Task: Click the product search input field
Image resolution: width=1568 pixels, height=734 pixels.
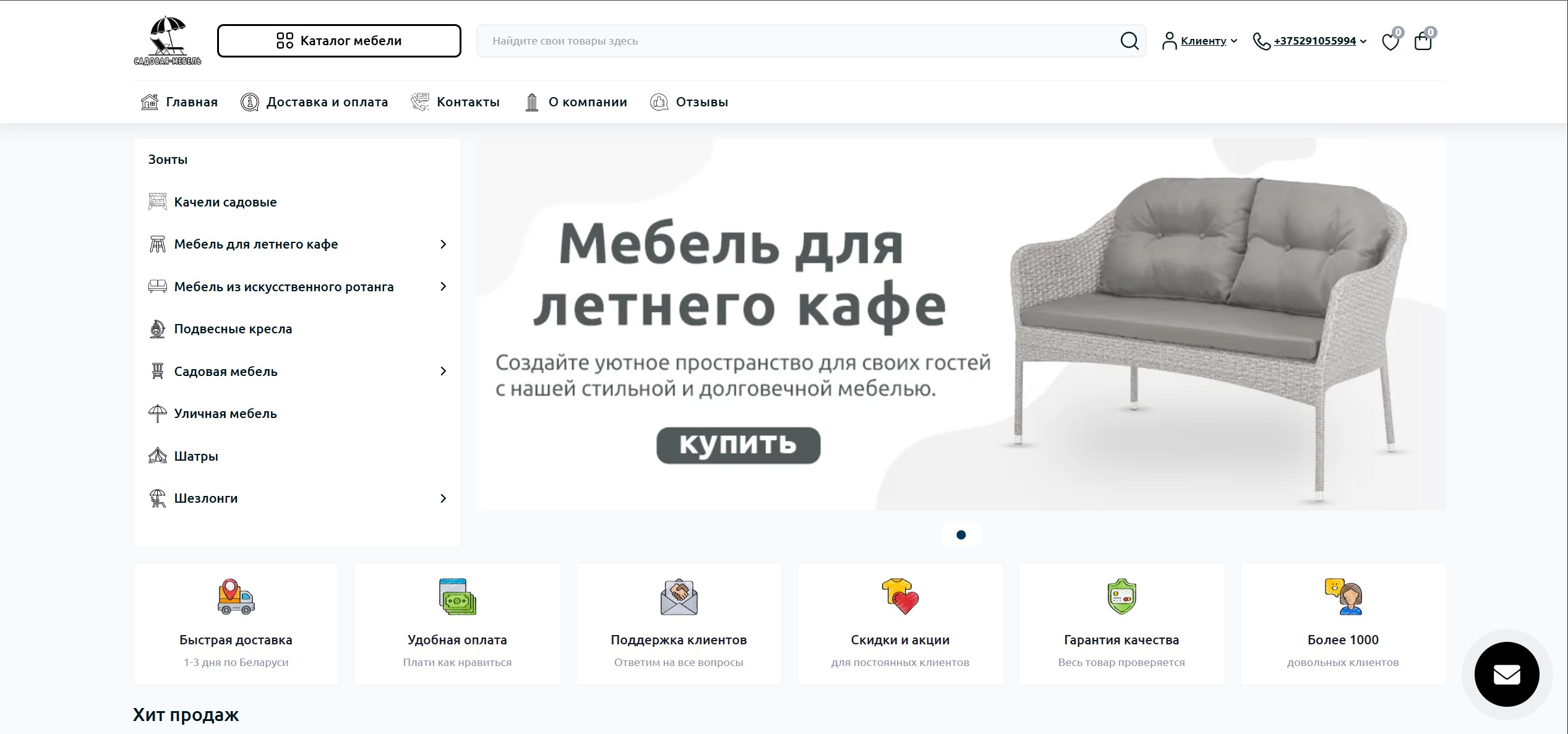Action: [x=798, y=41]
